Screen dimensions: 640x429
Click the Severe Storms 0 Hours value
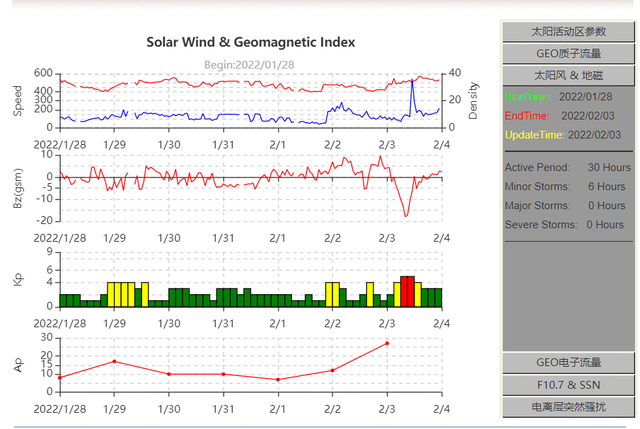point(606,224)
